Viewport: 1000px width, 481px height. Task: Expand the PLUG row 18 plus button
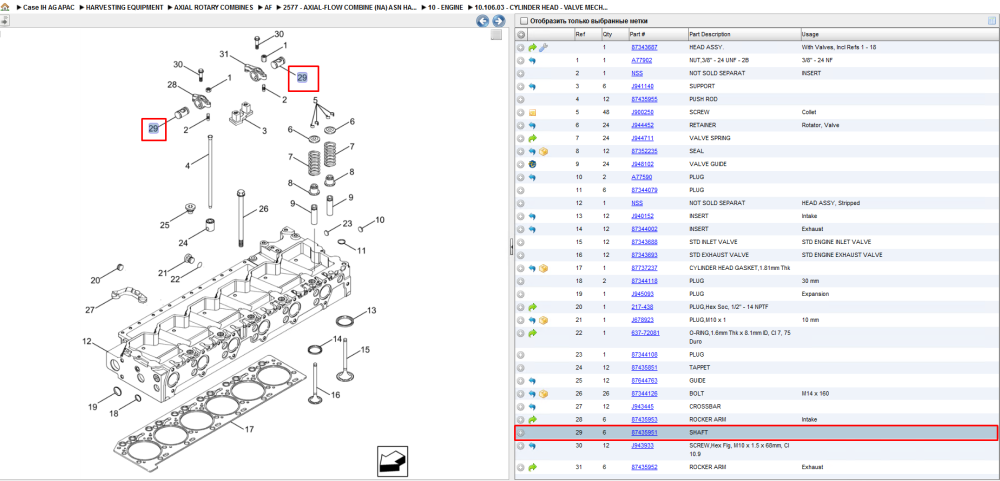[520, 281]
